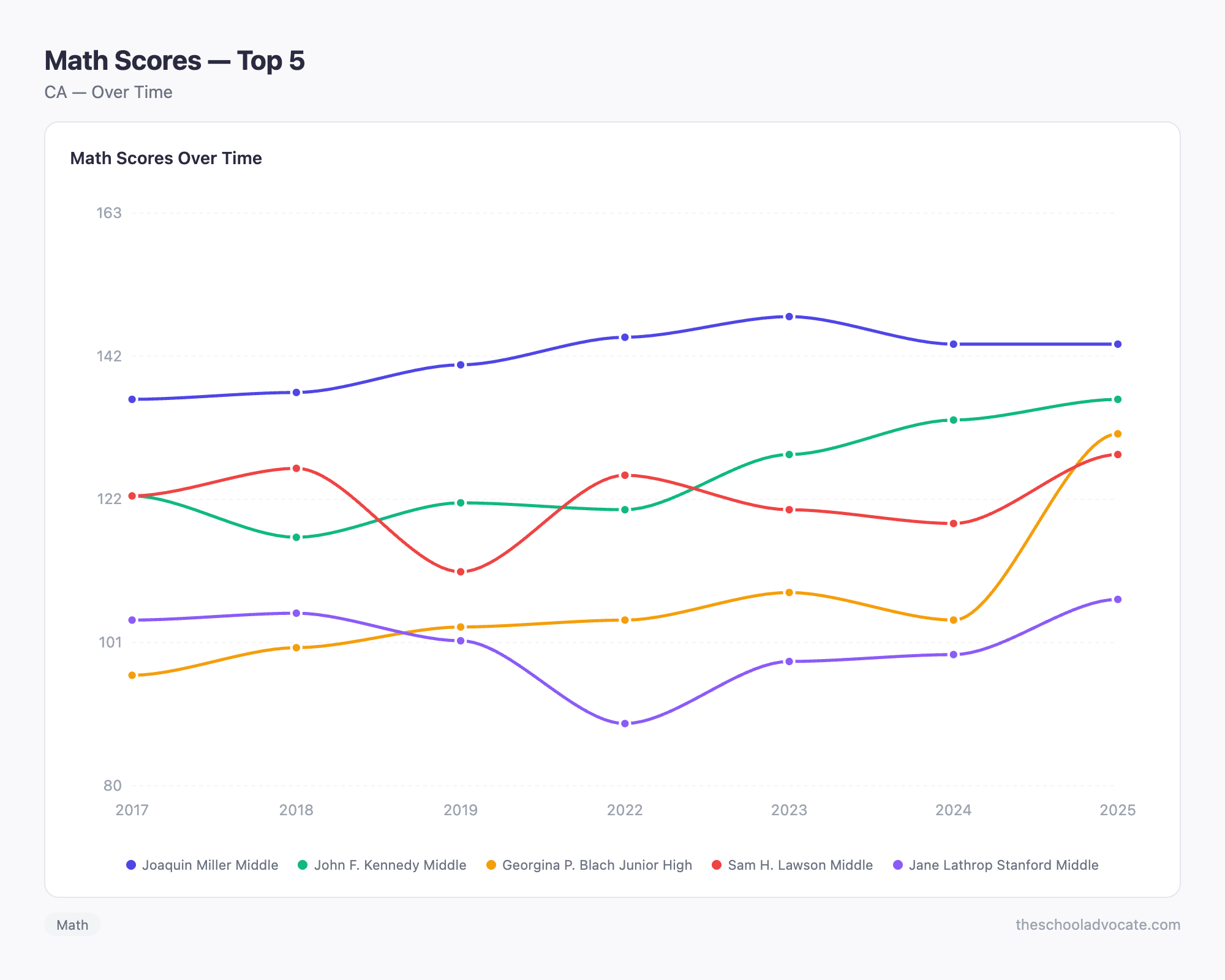The image size is (1225, 980).
Task: Select Jane Lathrop Stanford 2025 data point
Action: [x=1117, y=599]
